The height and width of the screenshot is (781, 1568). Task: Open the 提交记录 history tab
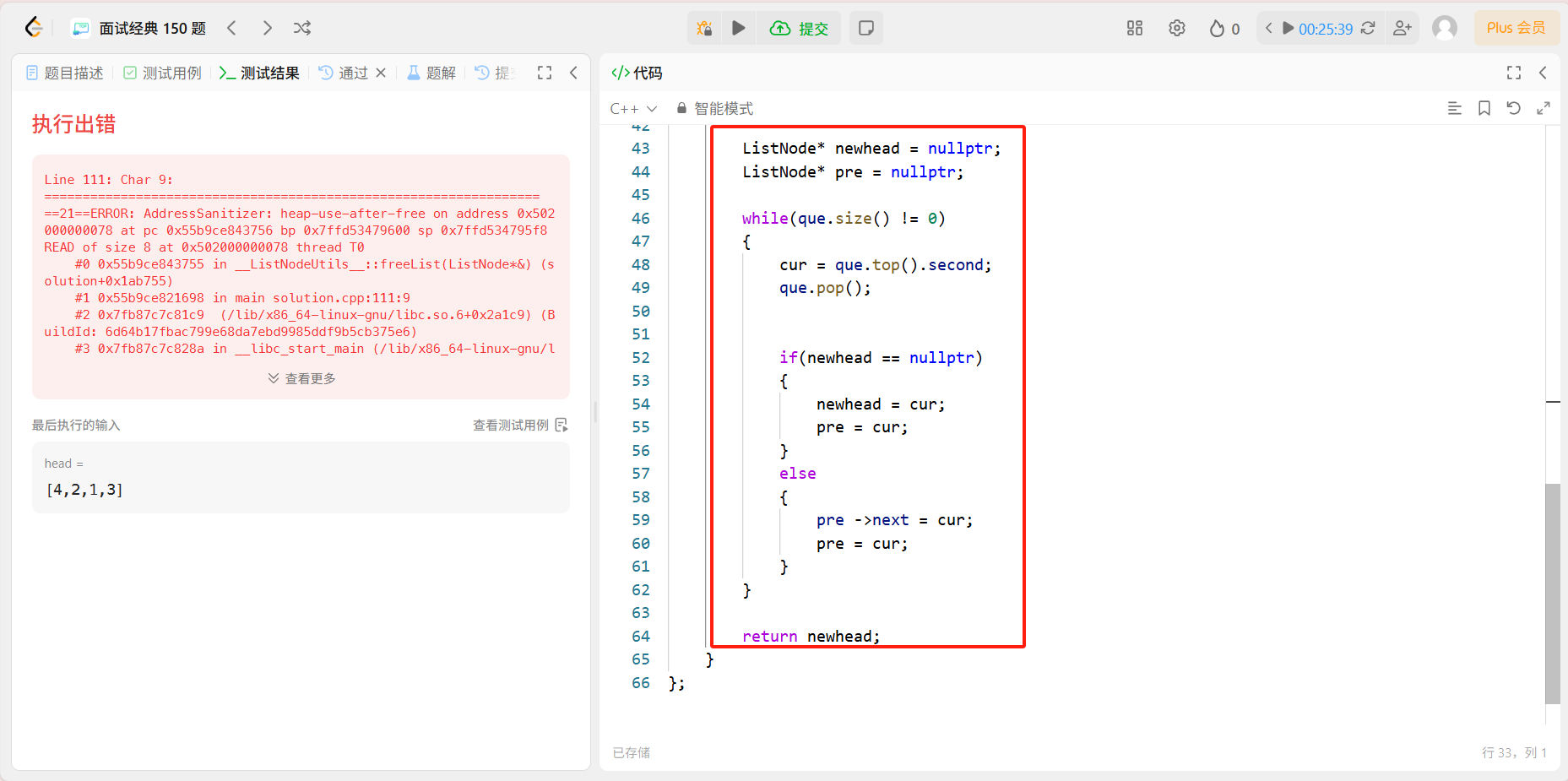(x=495, y=73)
